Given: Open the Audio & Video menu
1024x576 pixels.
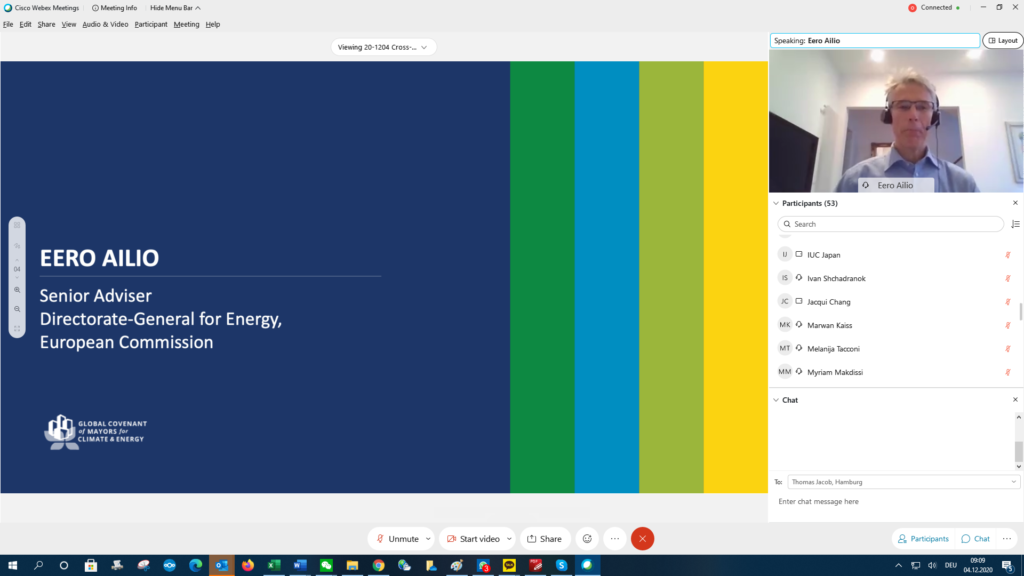Looking at the screenshot, I should [x=105, y=24].
